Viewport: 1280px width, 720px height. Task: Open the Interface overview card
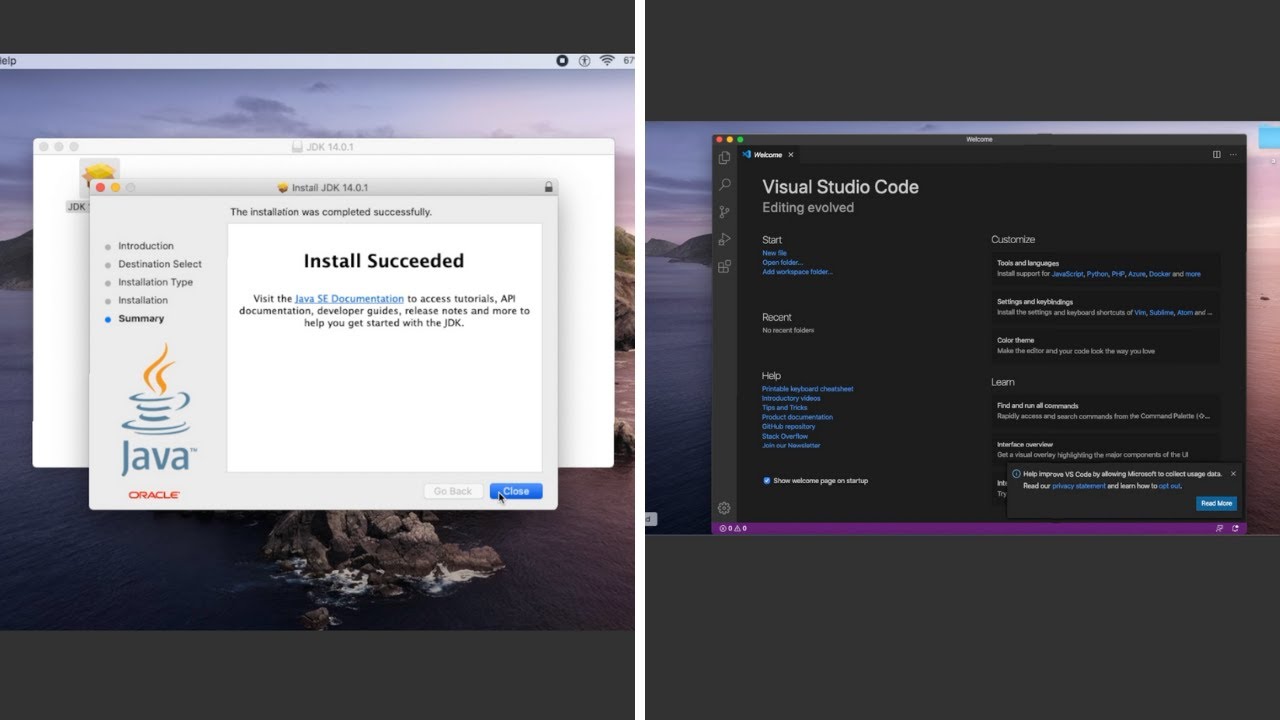tap(1105, 449)
